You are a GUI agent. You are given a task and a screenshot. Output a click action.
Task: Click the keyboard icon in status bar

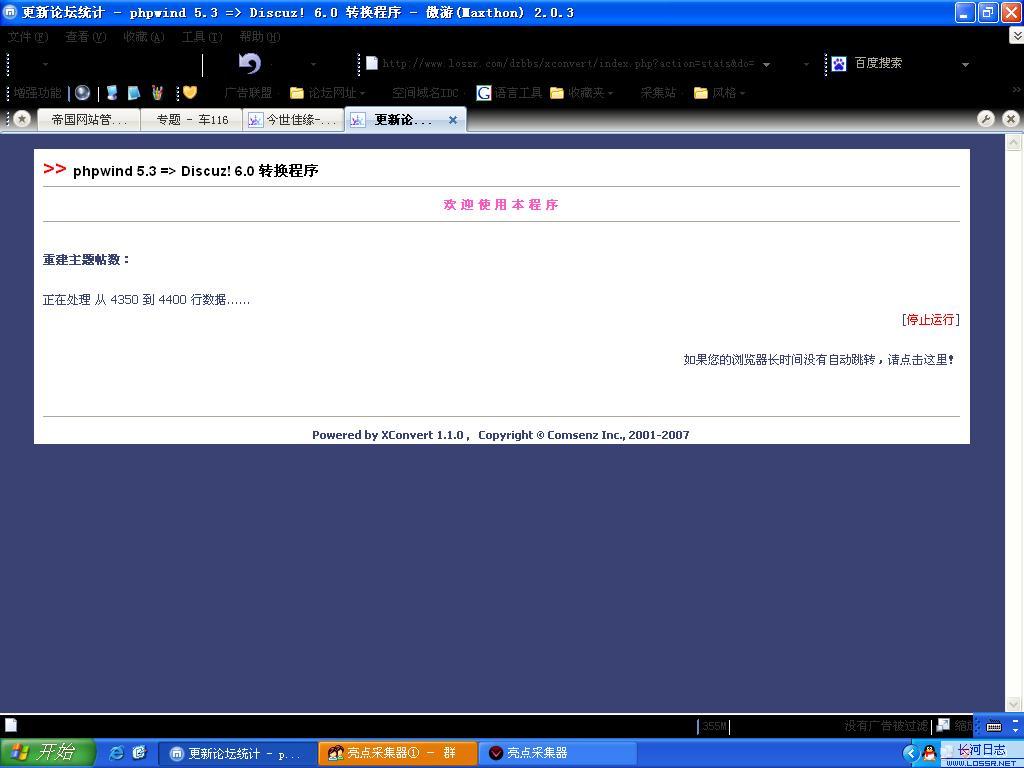[994, 726]
